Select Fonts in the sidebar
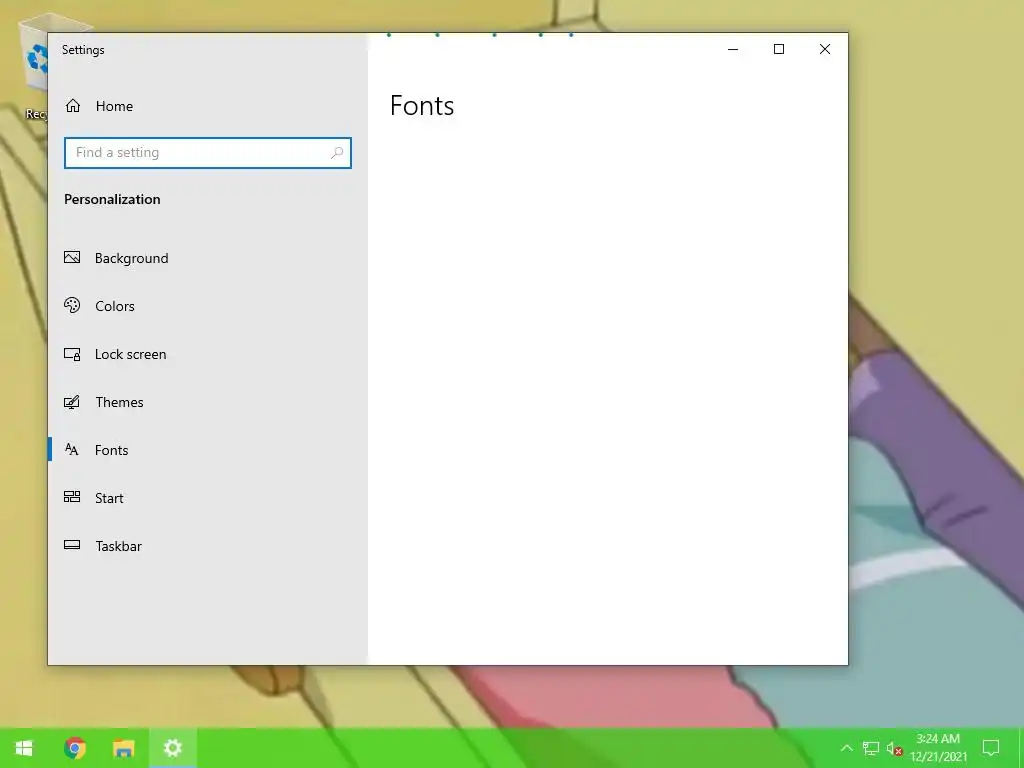 pyautogui.click(x=208, y=450)
